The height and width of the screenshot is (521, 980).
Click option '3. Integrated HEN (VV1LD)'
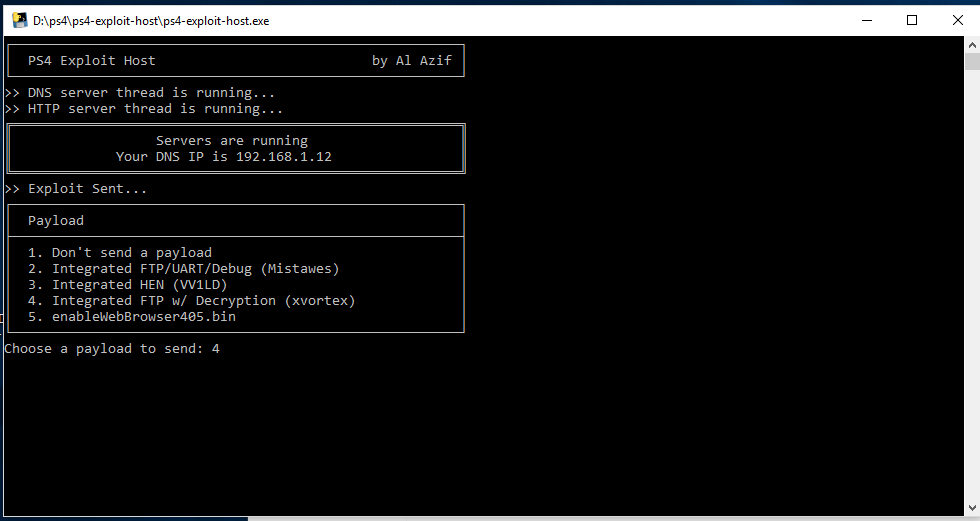tap(128, 285)
